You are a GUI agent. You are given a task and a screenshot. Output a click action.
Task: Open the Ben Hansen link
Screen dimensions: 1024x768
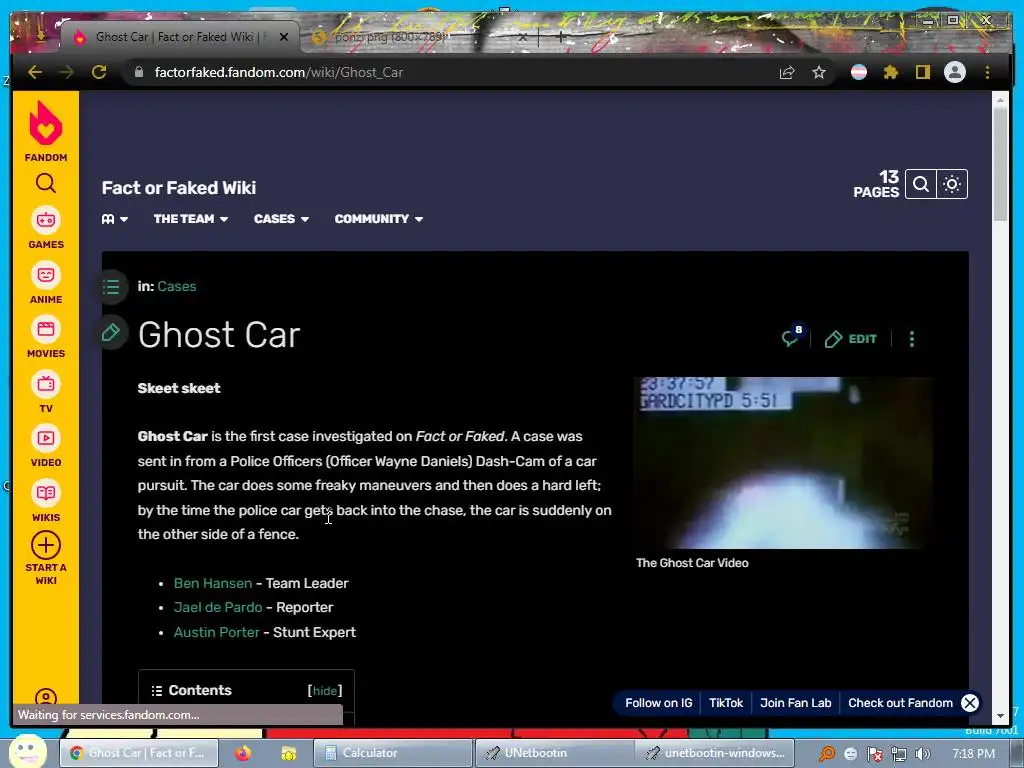[213, 583]
